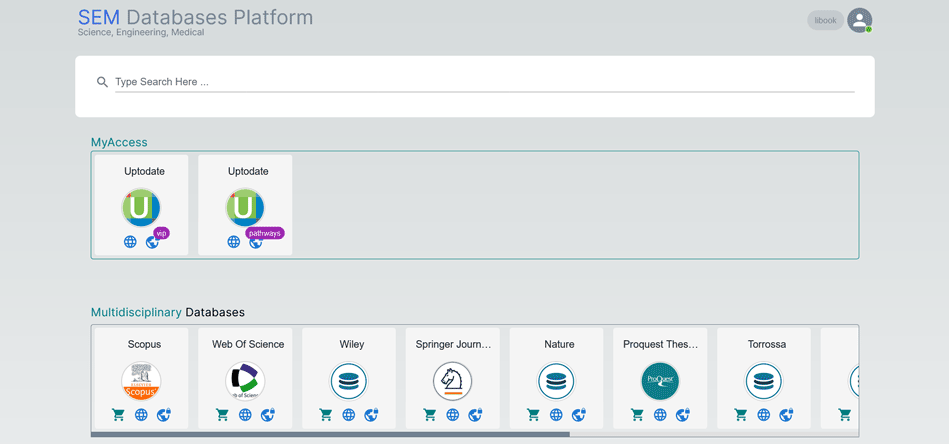Image resolution: width=949 pixels, height=444 pixels.
Task: Select the locked globe icon under Proquest Theses
Action: tap(683, 414)
